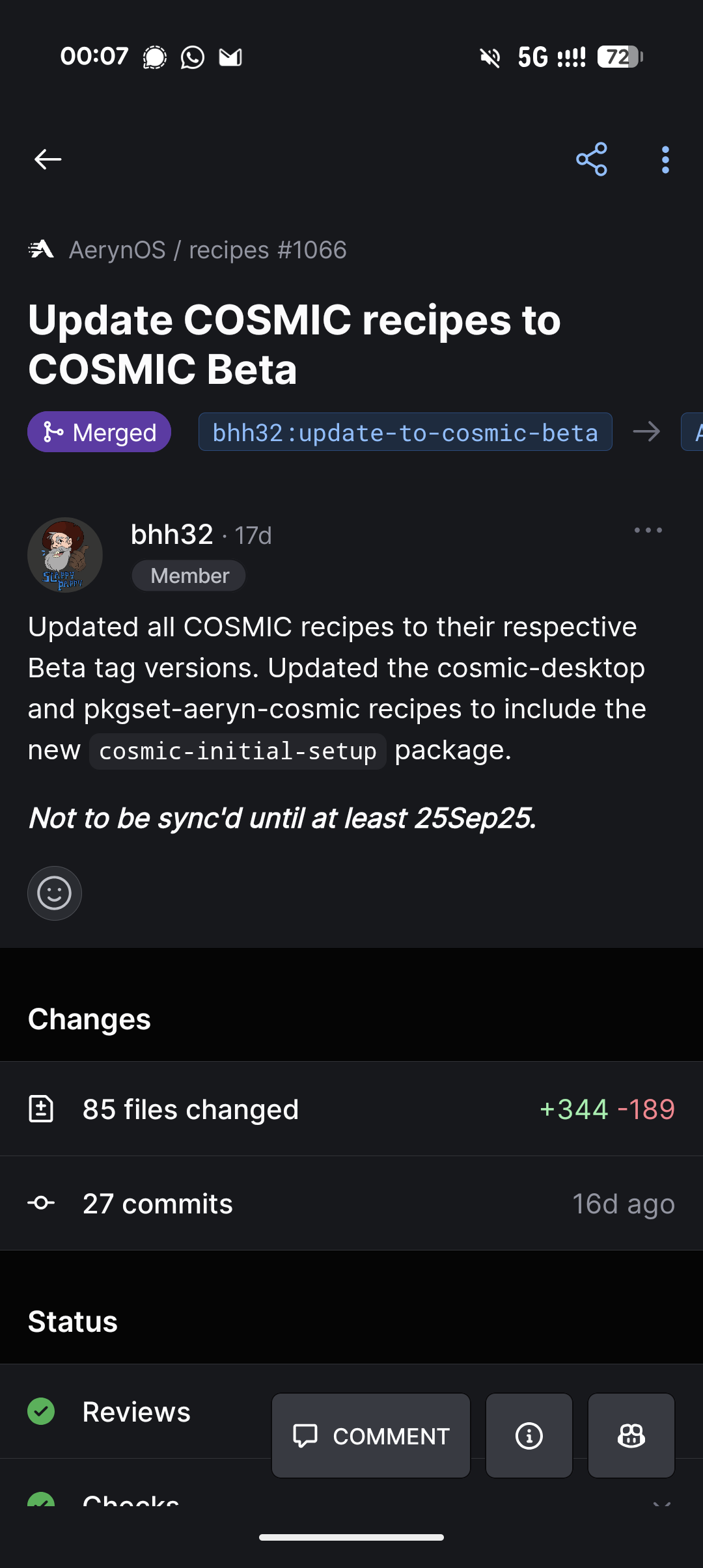Tap the purple Merged status badge

coord(100,432)
